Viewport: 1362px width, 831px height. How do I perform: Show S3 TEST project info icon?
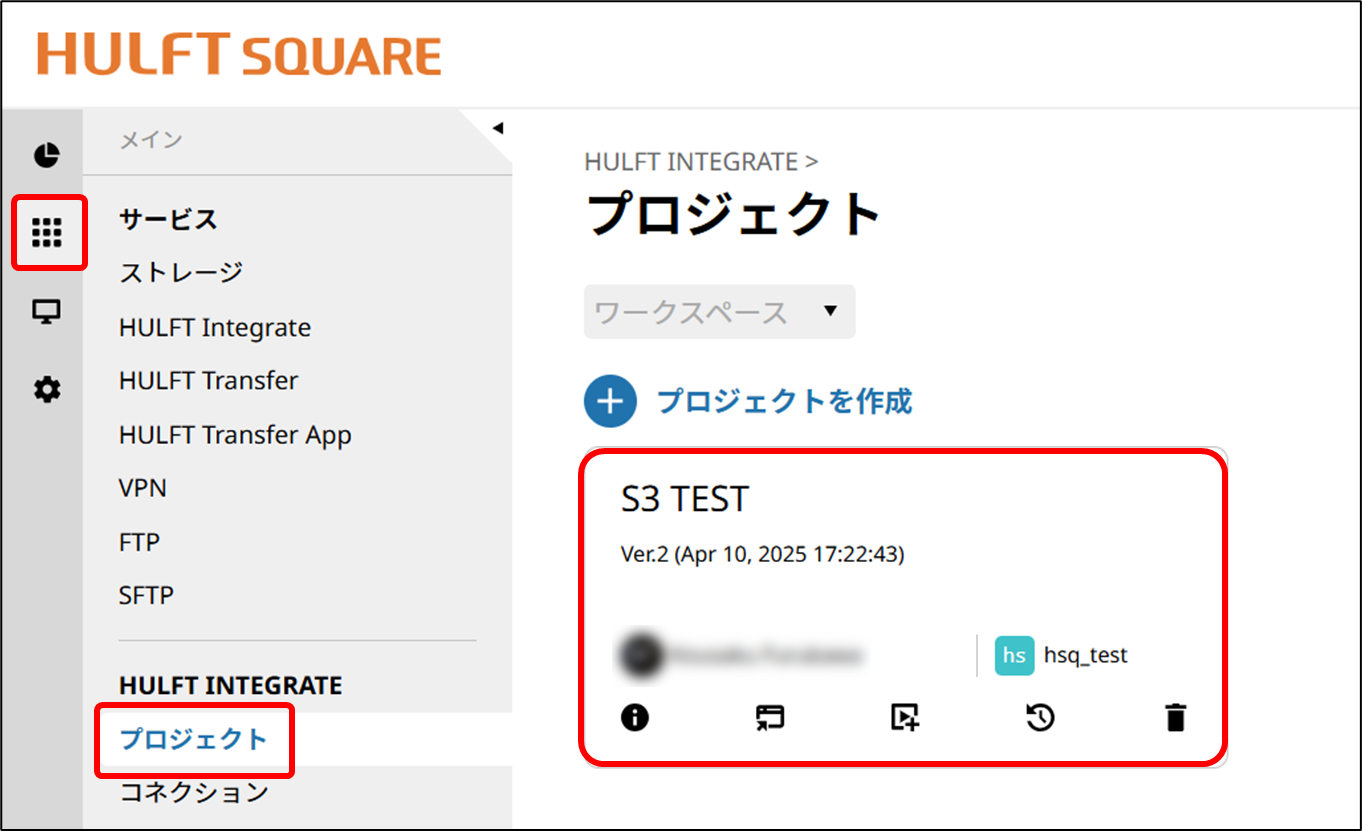pyautogui.click(x=635, y=717)
